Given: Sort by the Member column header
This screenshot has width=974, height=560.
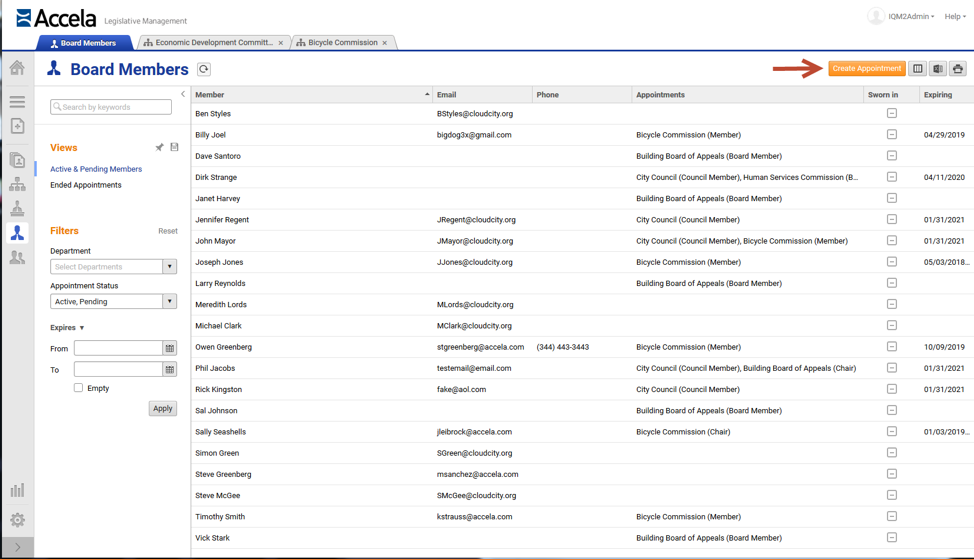Looking at the screenshot, I should [312, 94].
